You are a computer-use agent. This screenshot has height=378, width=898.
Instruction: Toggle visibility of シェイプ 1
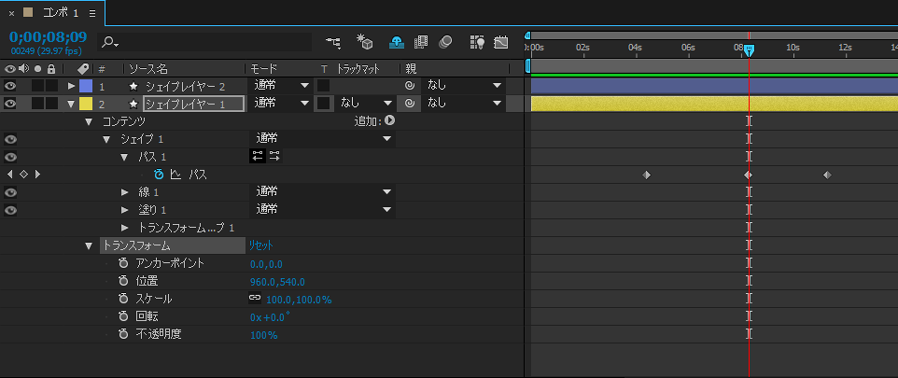[10, 139]
